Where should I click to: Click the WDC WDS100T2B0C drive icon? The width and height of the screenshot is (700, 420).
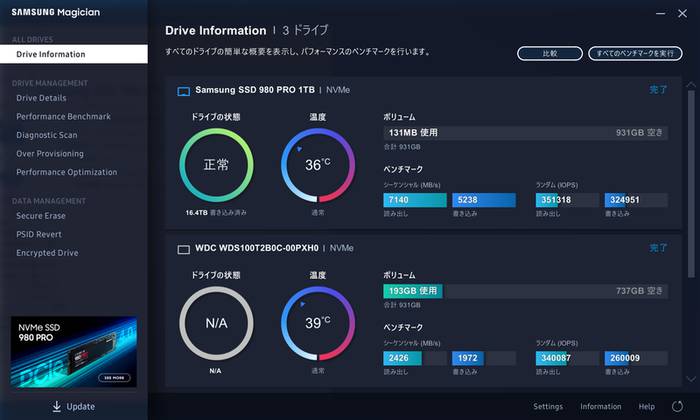tap(183, 250)
